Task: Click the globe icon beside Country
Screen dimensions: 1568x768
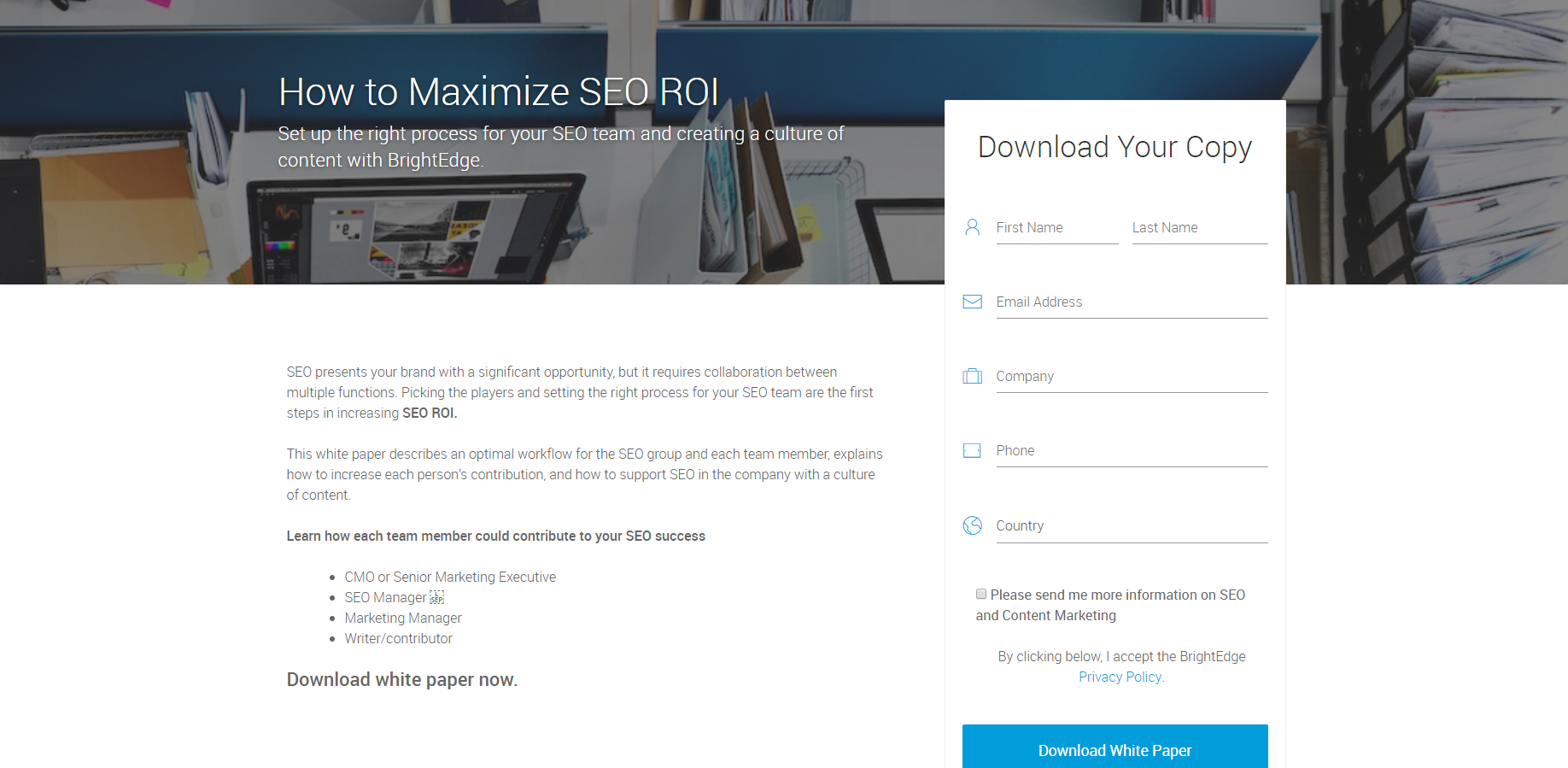Action: pyautogui.click(x=972, y=525)
